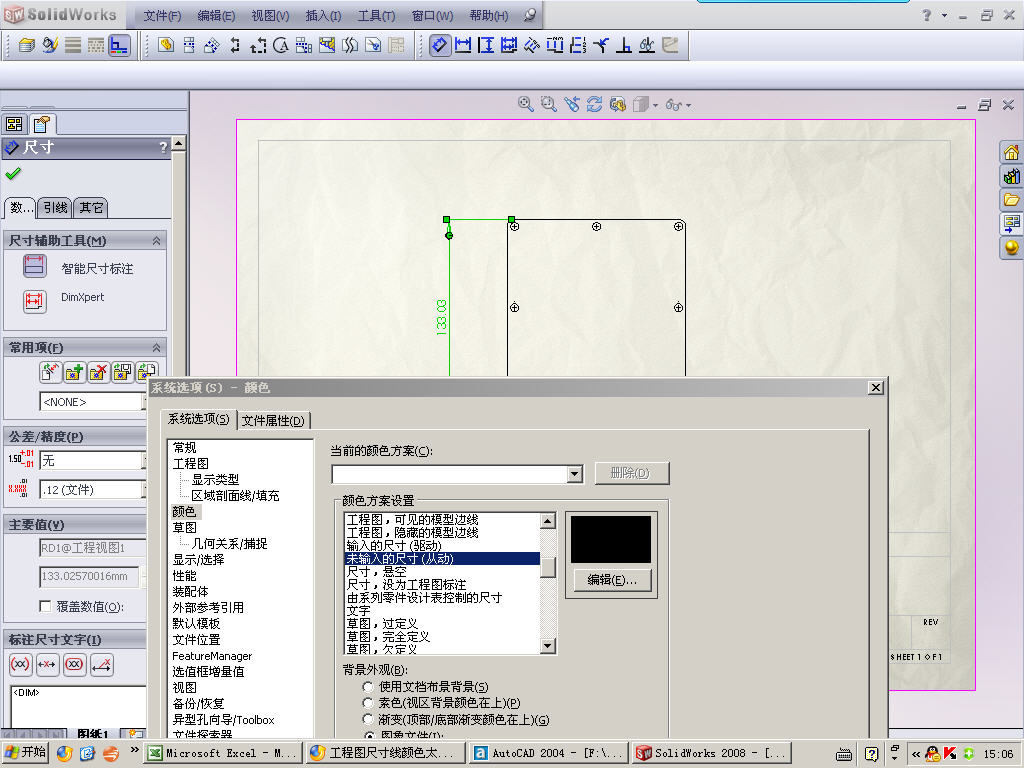Click the Detail View circle-A icon

281,45
